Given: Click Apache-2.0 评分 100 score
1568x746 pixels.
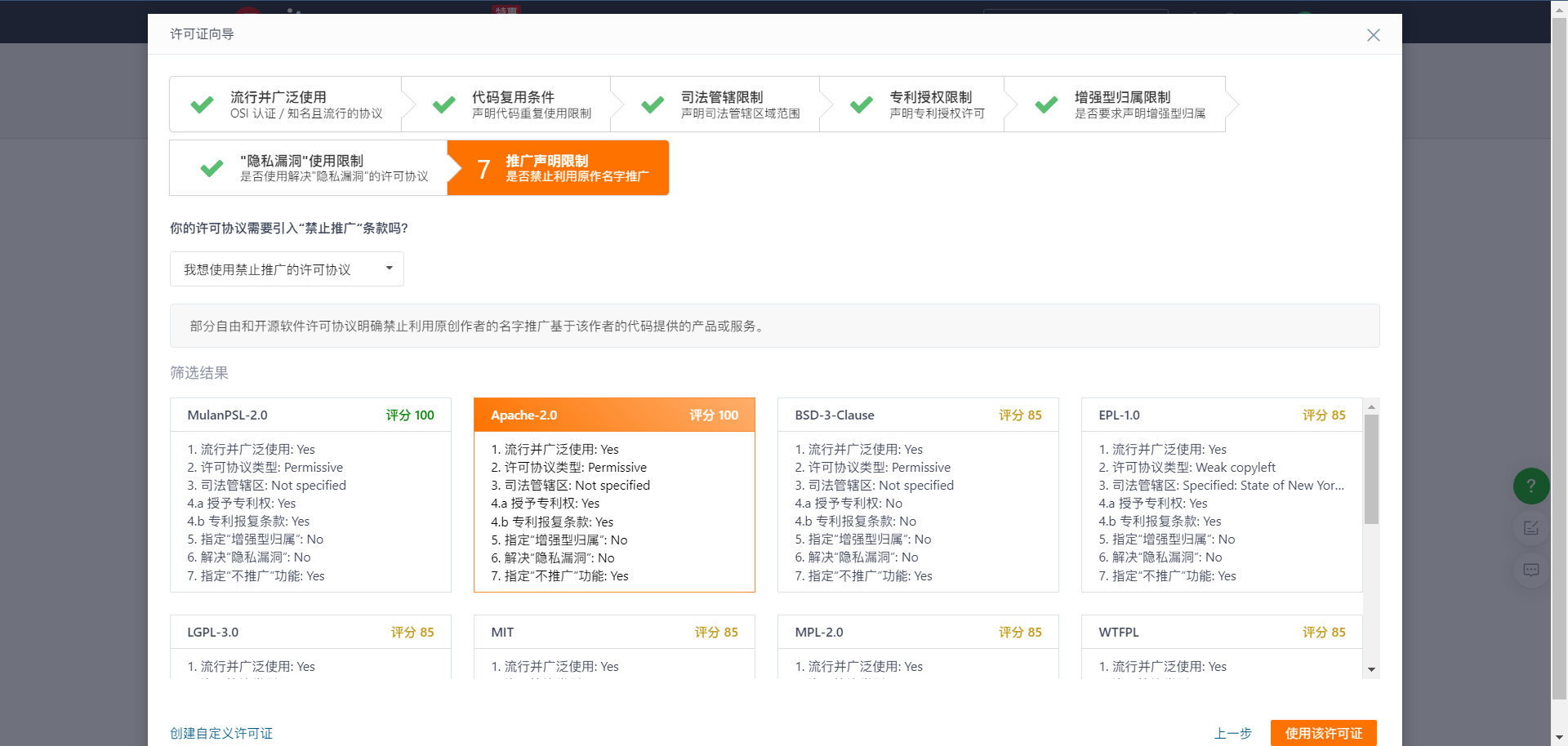Looking at the screenshot, I should (714, 415).
